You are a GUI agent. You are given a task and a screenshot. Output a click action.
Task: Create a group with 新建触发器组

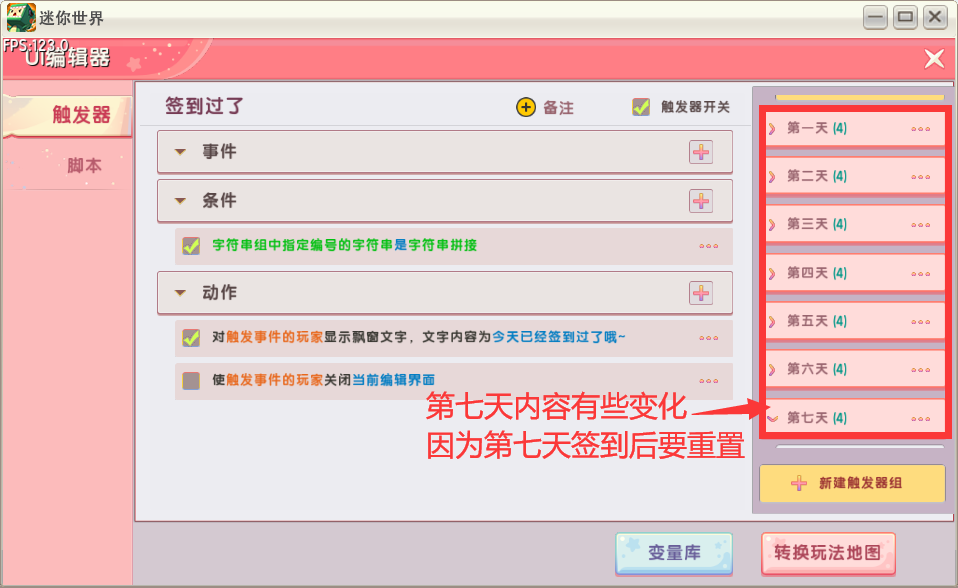click(852, 483)
